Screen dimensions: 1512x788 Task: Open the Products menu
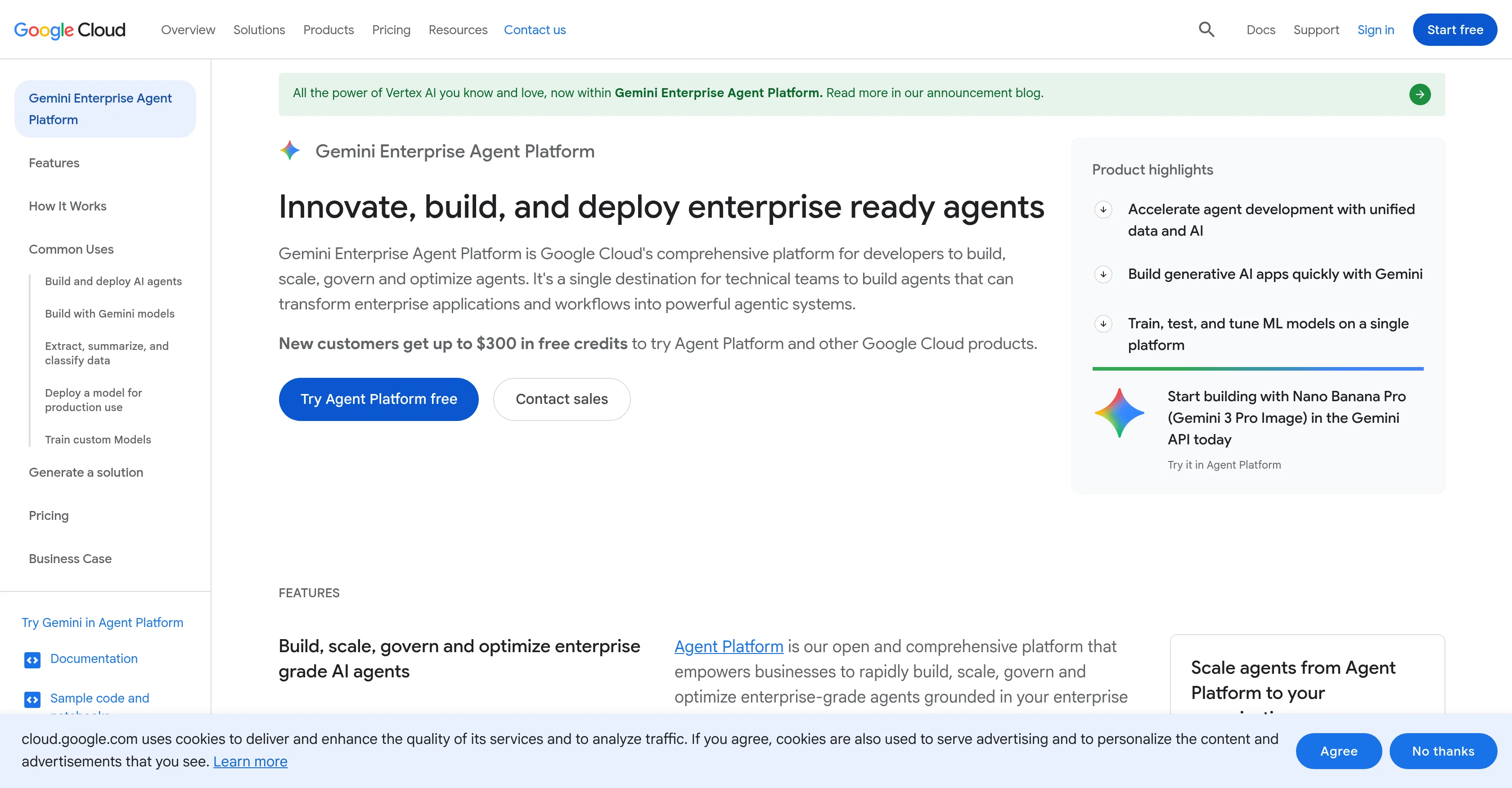tap(328, 30)
